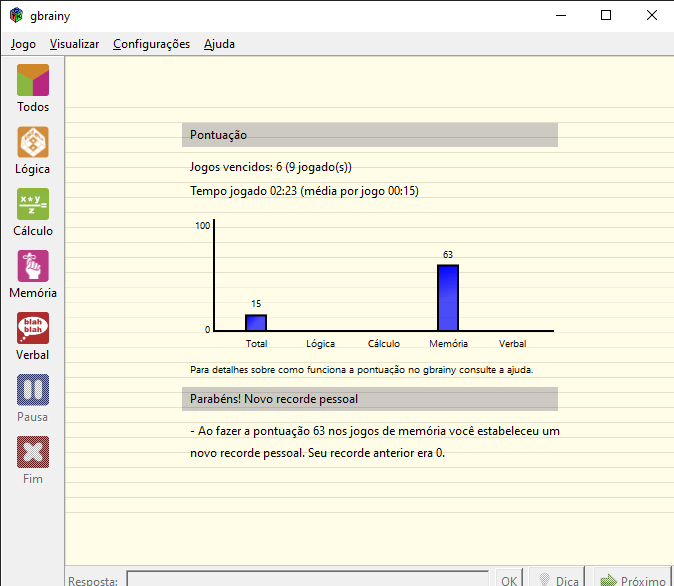
Task: Click the Total score bar showing 15
Action: click(256, 322)
